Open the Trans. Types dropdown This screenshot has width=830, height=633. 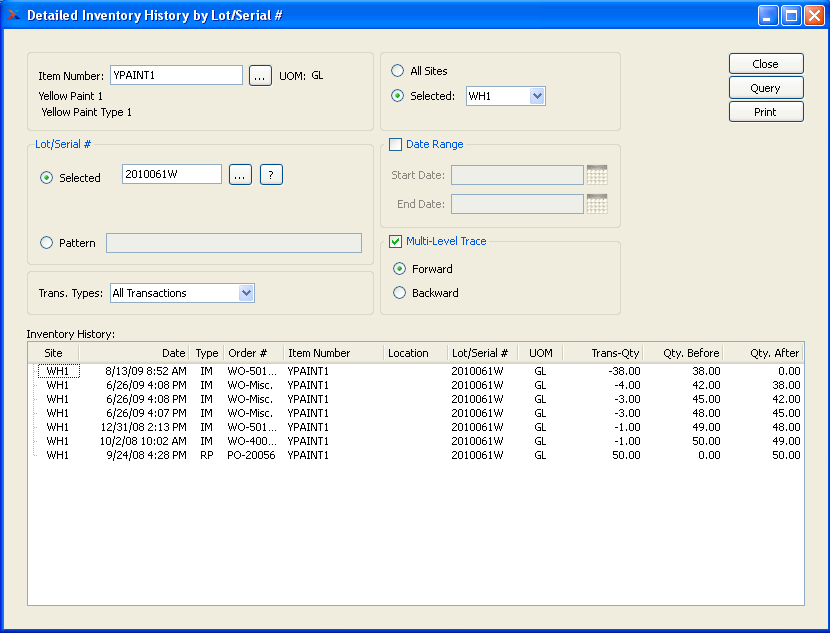pos(246,293)
